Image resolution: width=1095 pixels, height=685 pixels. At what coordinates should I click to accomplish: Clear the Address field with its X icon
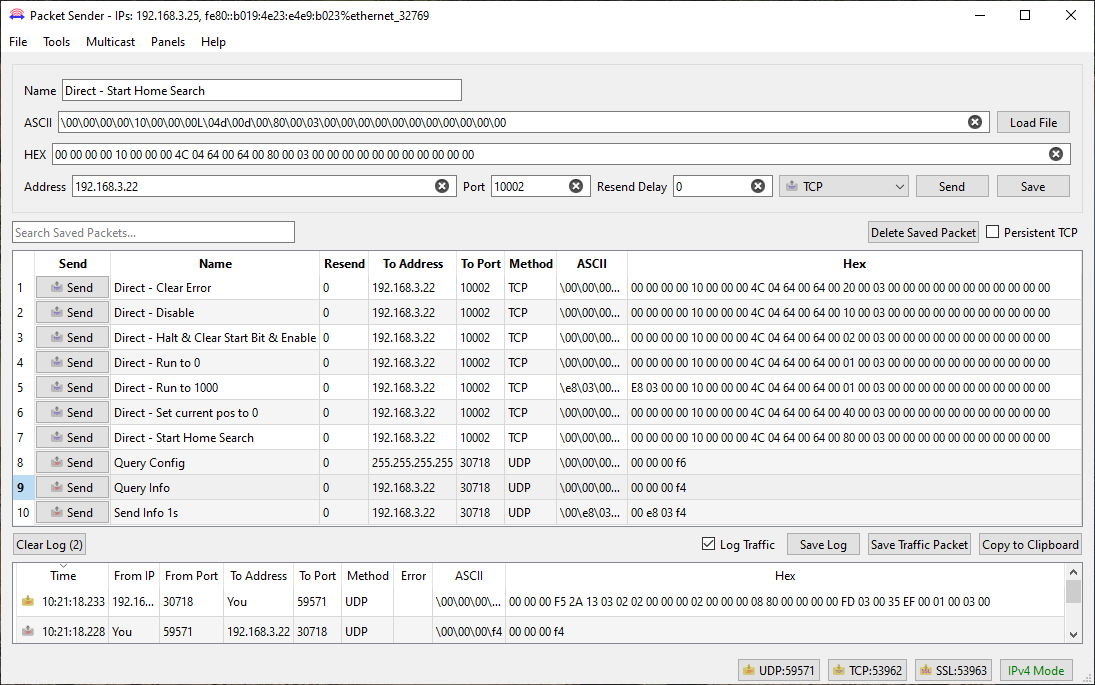click(x=441, y=186)
